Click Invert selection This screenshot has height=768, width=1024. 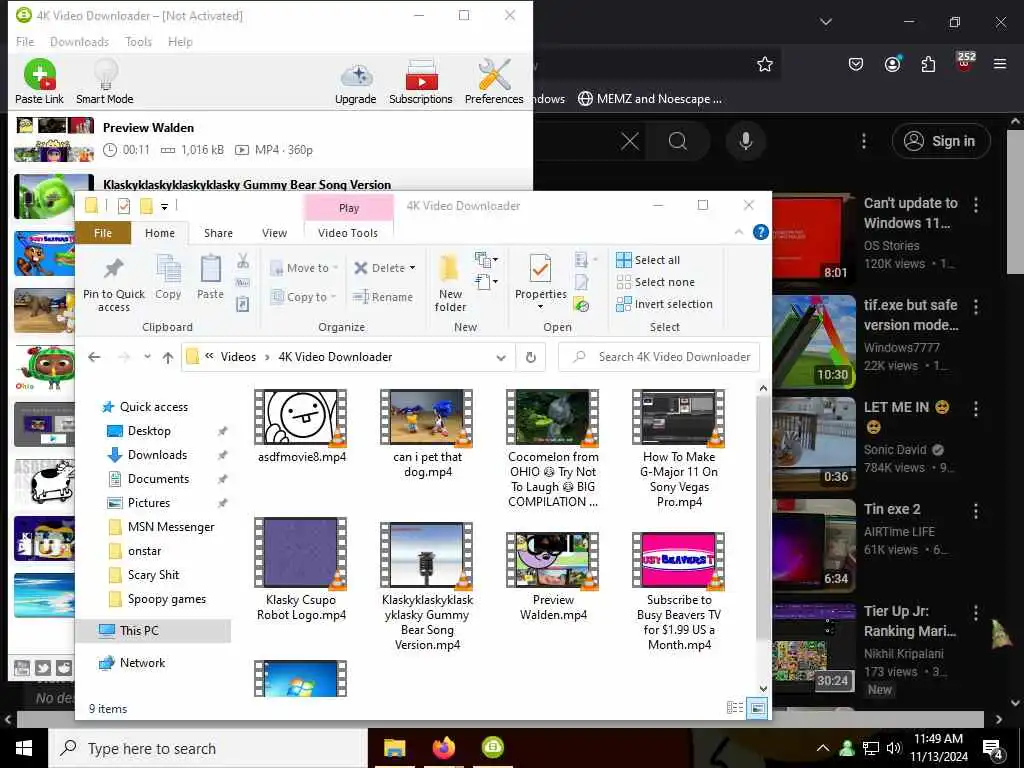click(x=665, y=304)
